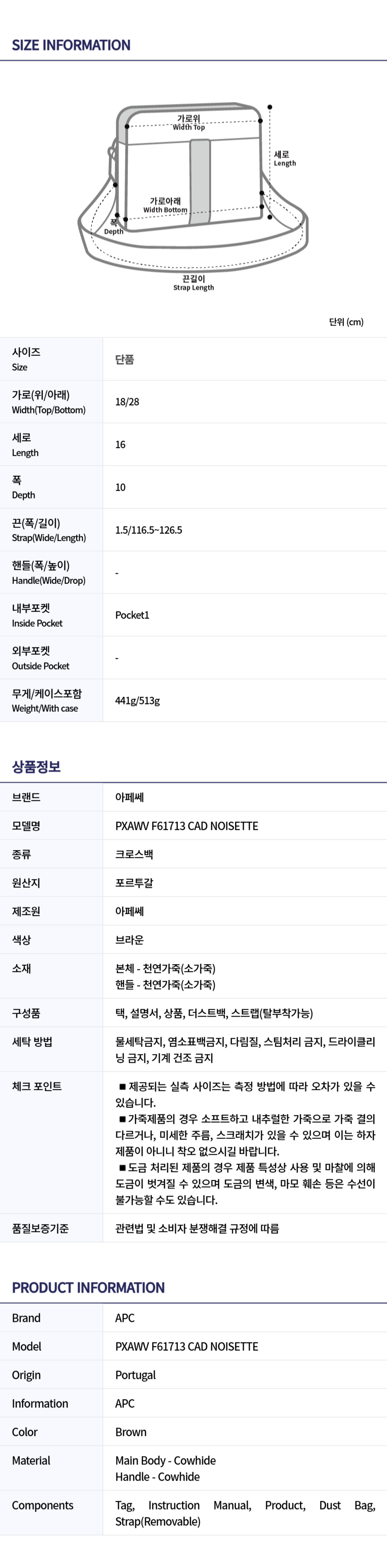Screen dimensions: 387x1568
Task: Click the Portugal origin value
Action: pyautogui.click(x=136, y=1375)
